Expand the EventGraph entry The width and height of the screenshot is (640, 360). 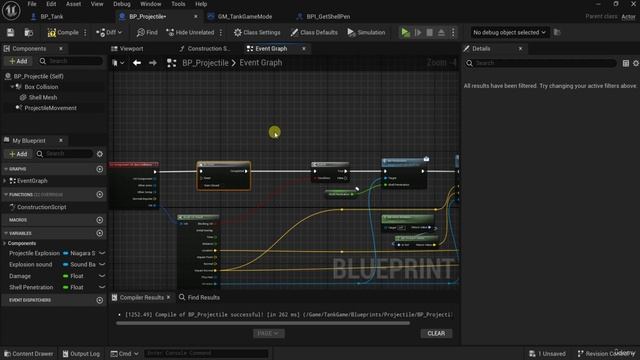5,181
